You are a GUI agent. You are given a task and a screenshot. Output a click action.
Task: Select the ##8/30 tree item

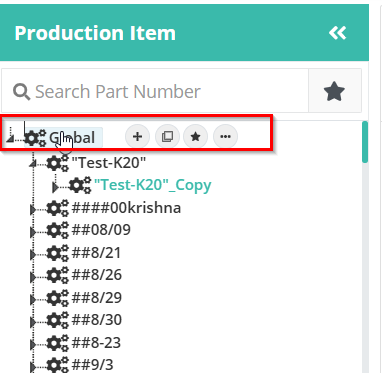point(97,320)
